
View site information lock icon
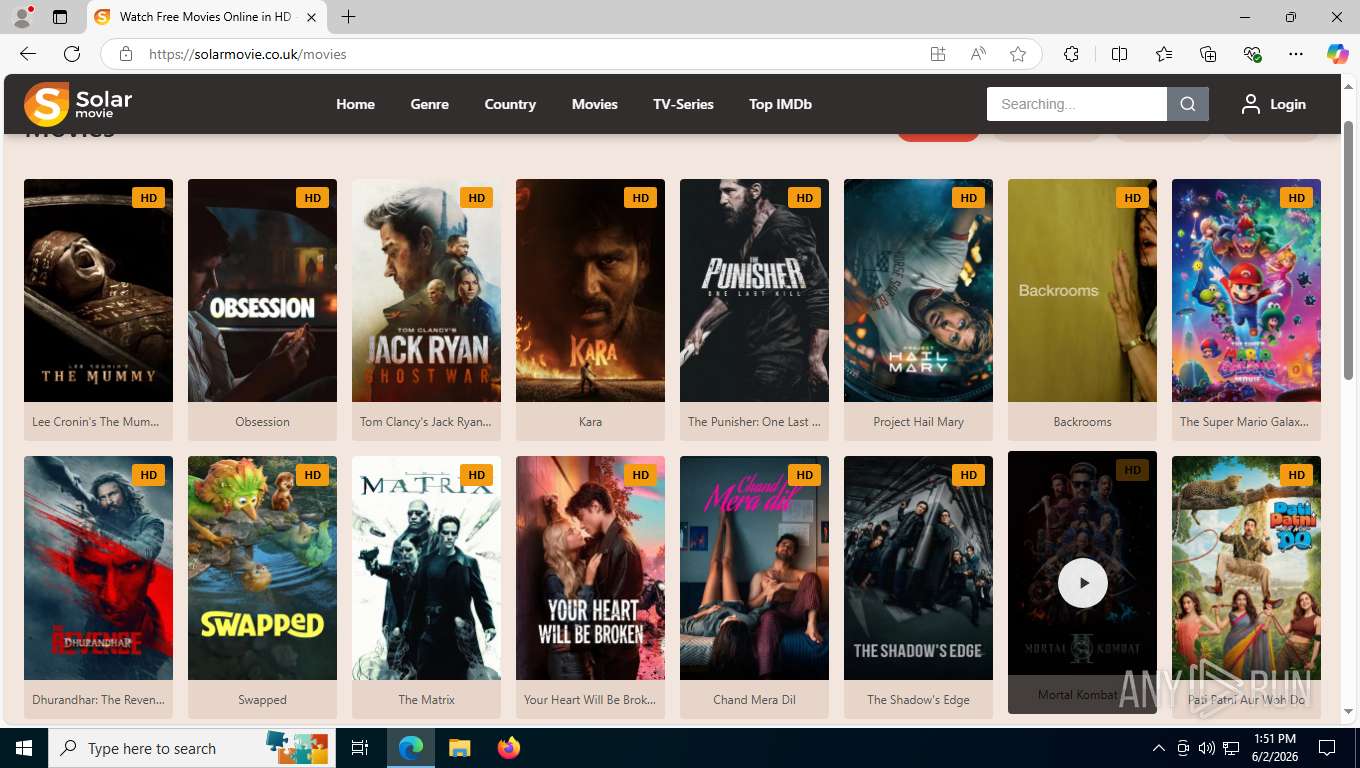(126, 54)
